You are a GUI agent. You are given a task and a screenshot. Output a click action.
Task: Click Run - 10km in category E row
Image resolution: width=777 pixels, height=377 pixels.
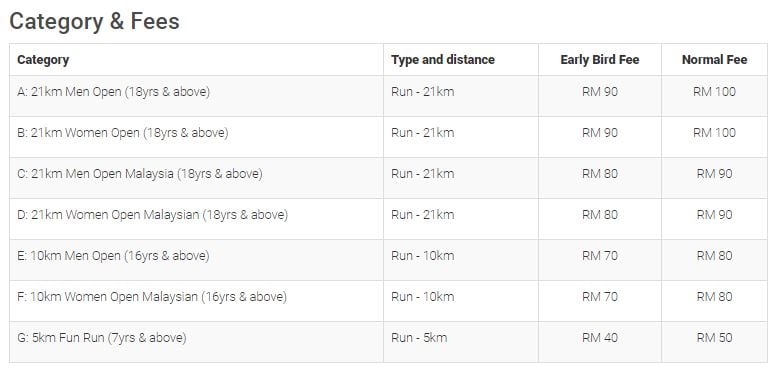(422, 256)
